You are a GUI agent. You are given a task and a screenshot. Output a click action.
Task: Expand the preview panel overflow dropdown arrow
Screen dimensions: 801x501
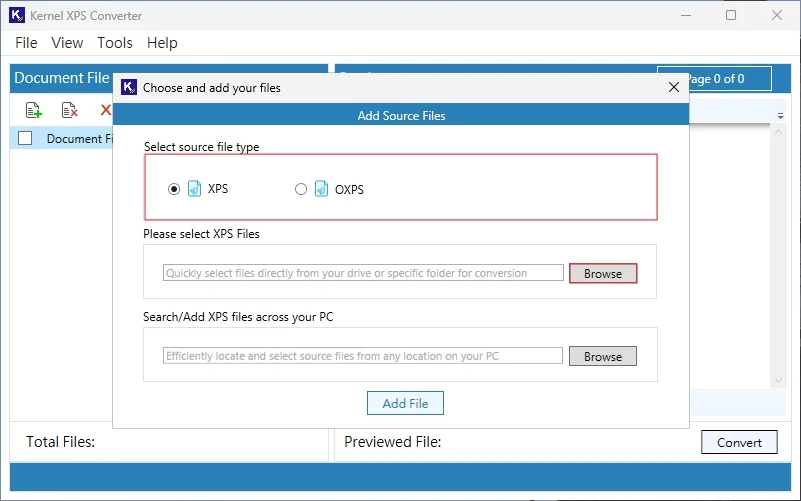pyautogui.click(x=781, y=116)
